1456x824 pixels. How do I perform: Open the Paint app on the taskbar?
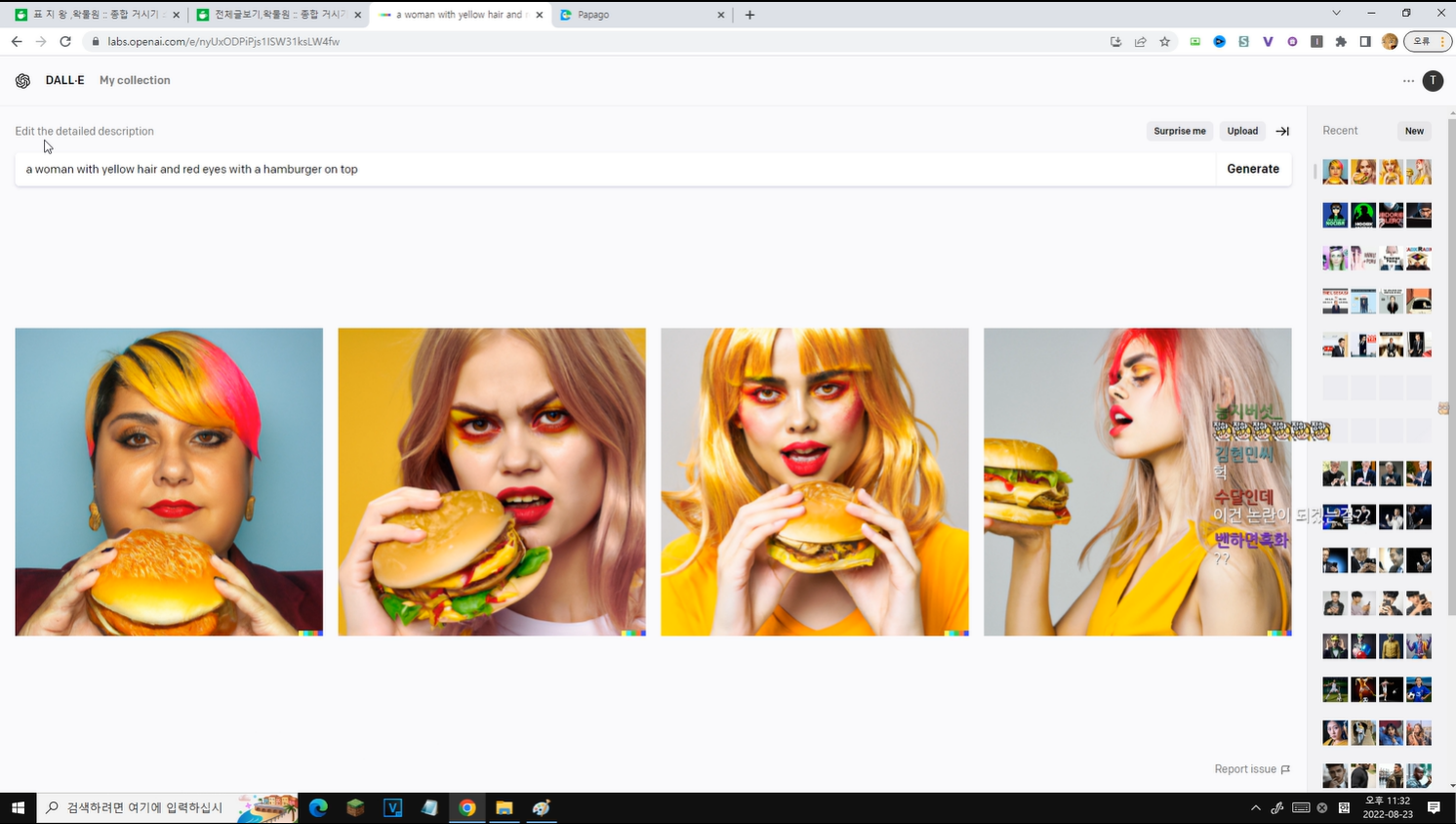click(541, 807)
